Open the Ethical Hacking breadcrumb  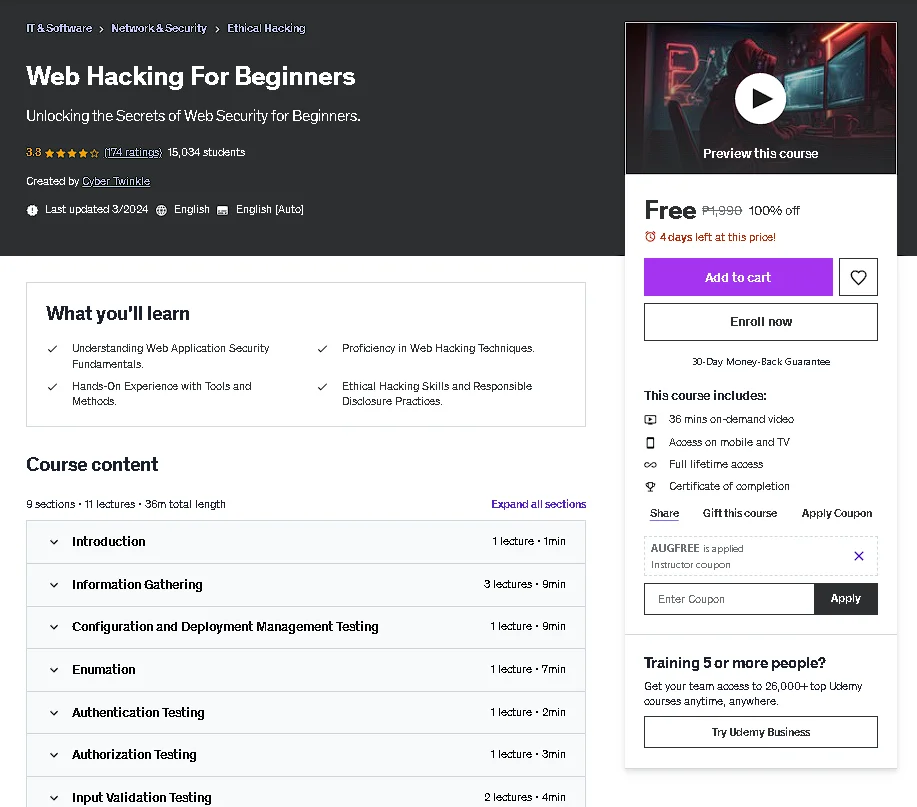[x=266, y=28]
